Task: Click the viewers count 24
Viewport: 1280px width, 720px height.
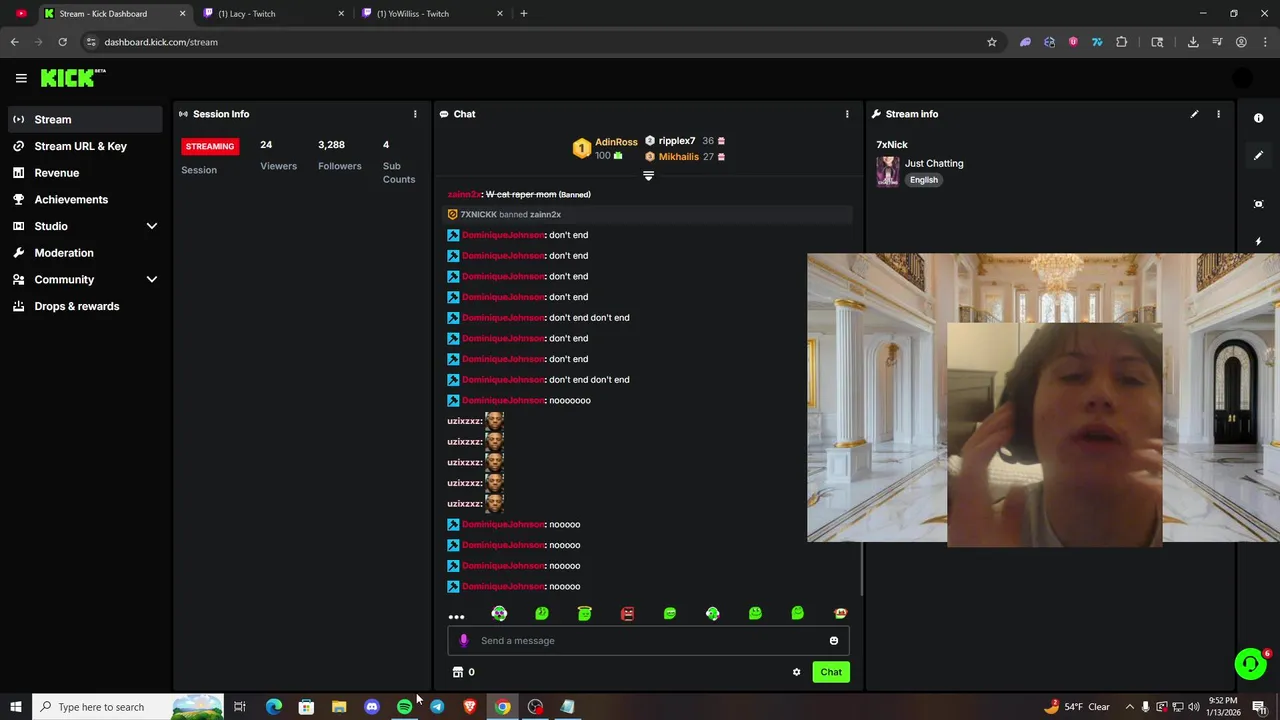Action: click(x=266, y=145)
